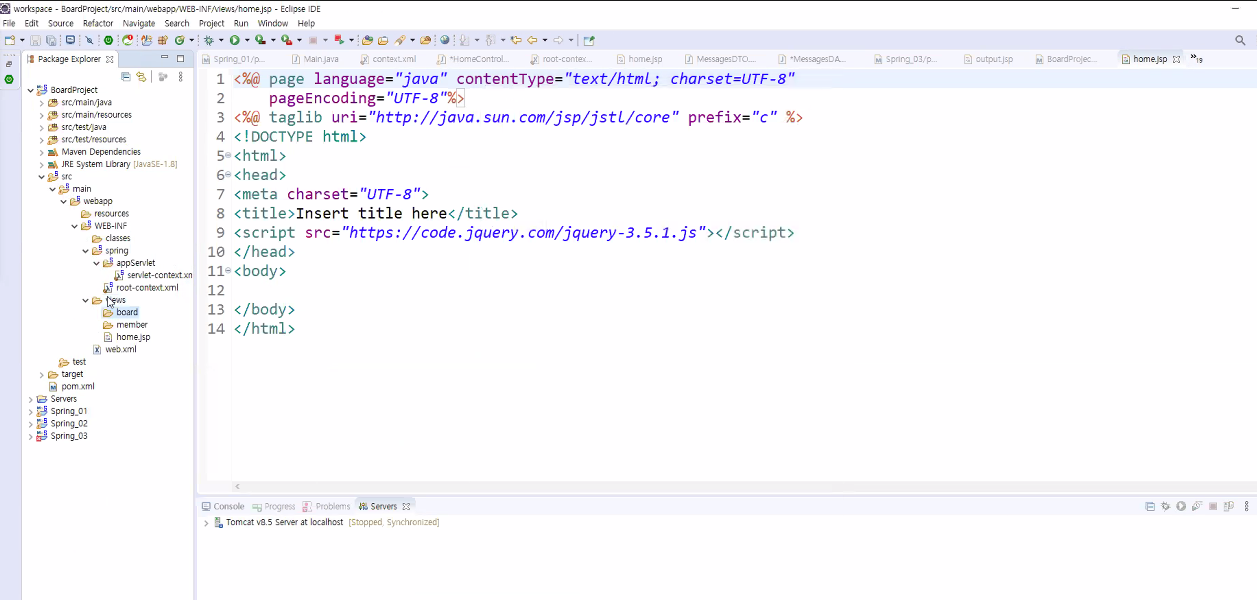Click the Servers view stop server icon

[x=1213, y=507]
